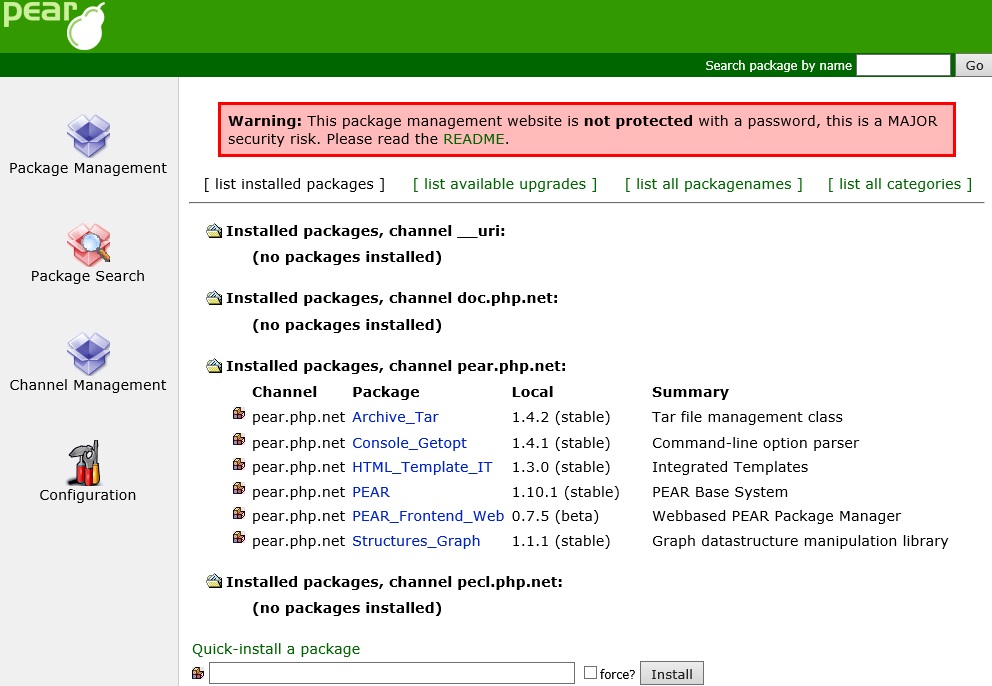
Task: Click version 1.4.2 (stable) text
Action: (x=561, y=417)
